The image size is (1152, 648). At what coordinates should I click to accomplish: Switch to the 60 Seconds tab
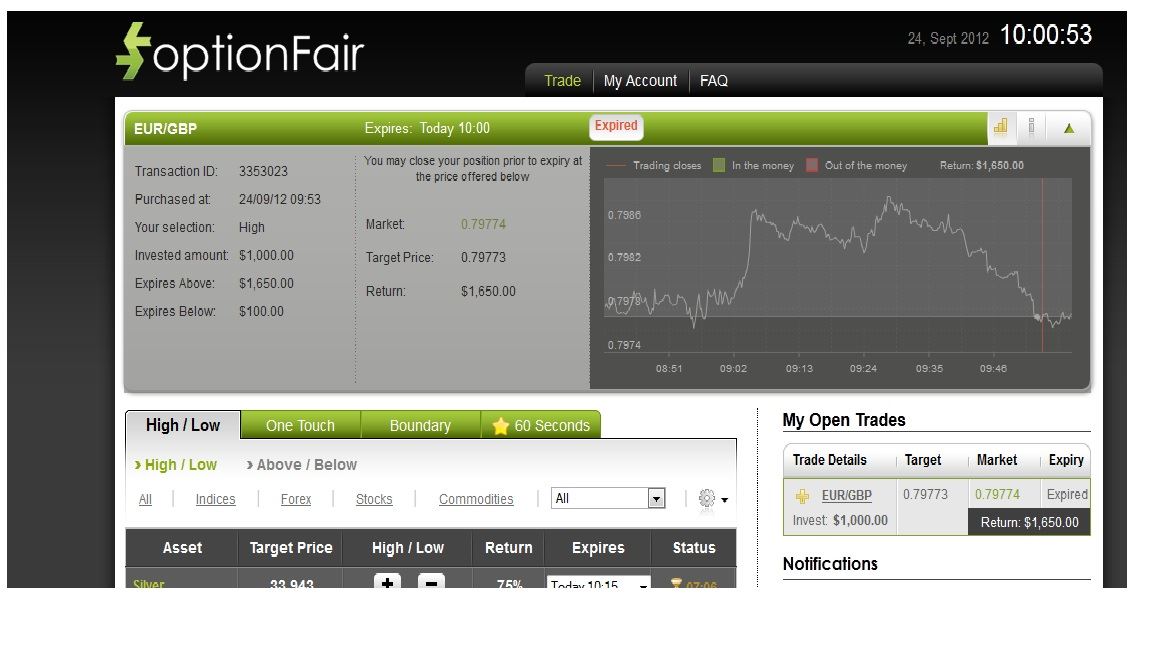541,425
